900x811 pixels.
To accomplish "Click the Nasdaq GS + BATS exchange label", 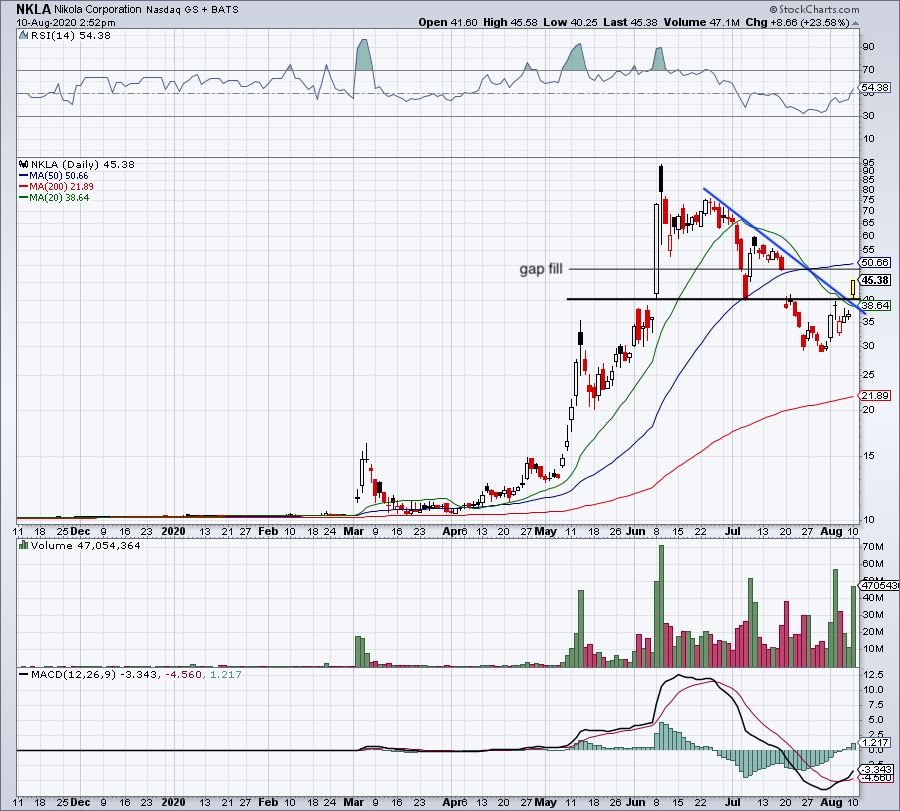I will [192, 10].
